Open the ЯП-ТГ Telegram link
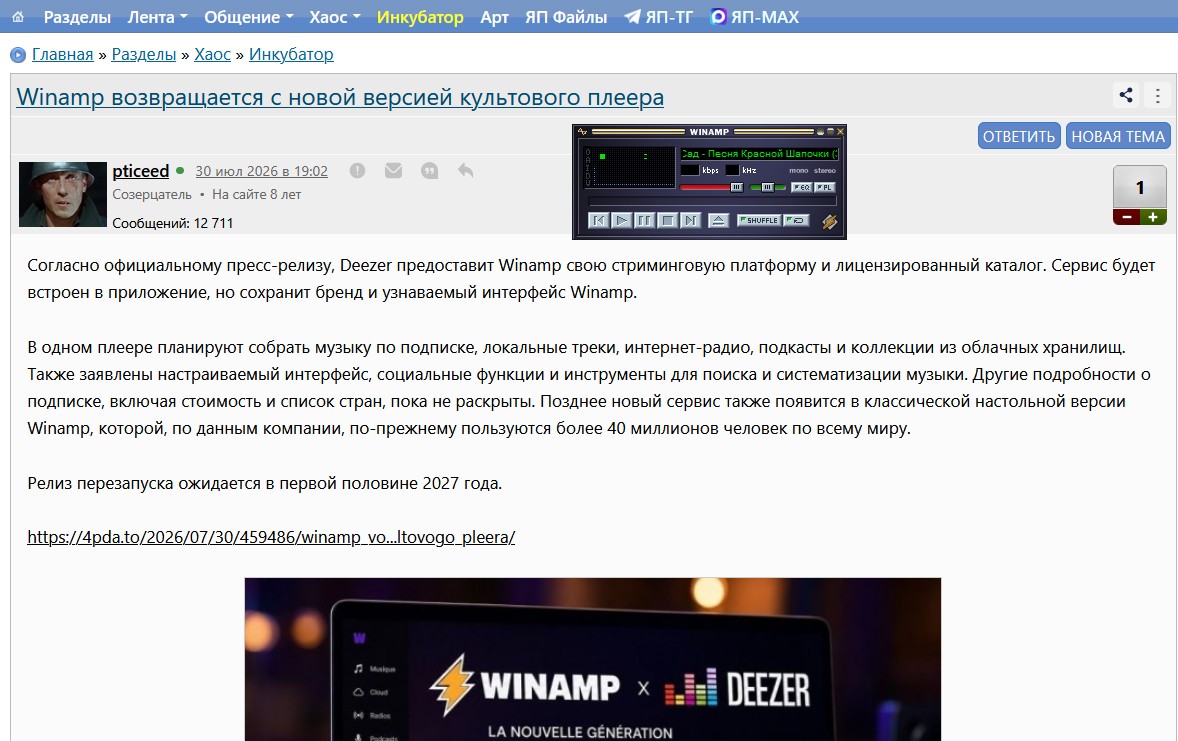The height and width of the screenshot is (741, 1178). pyautogui.click(x=658, y=17)
